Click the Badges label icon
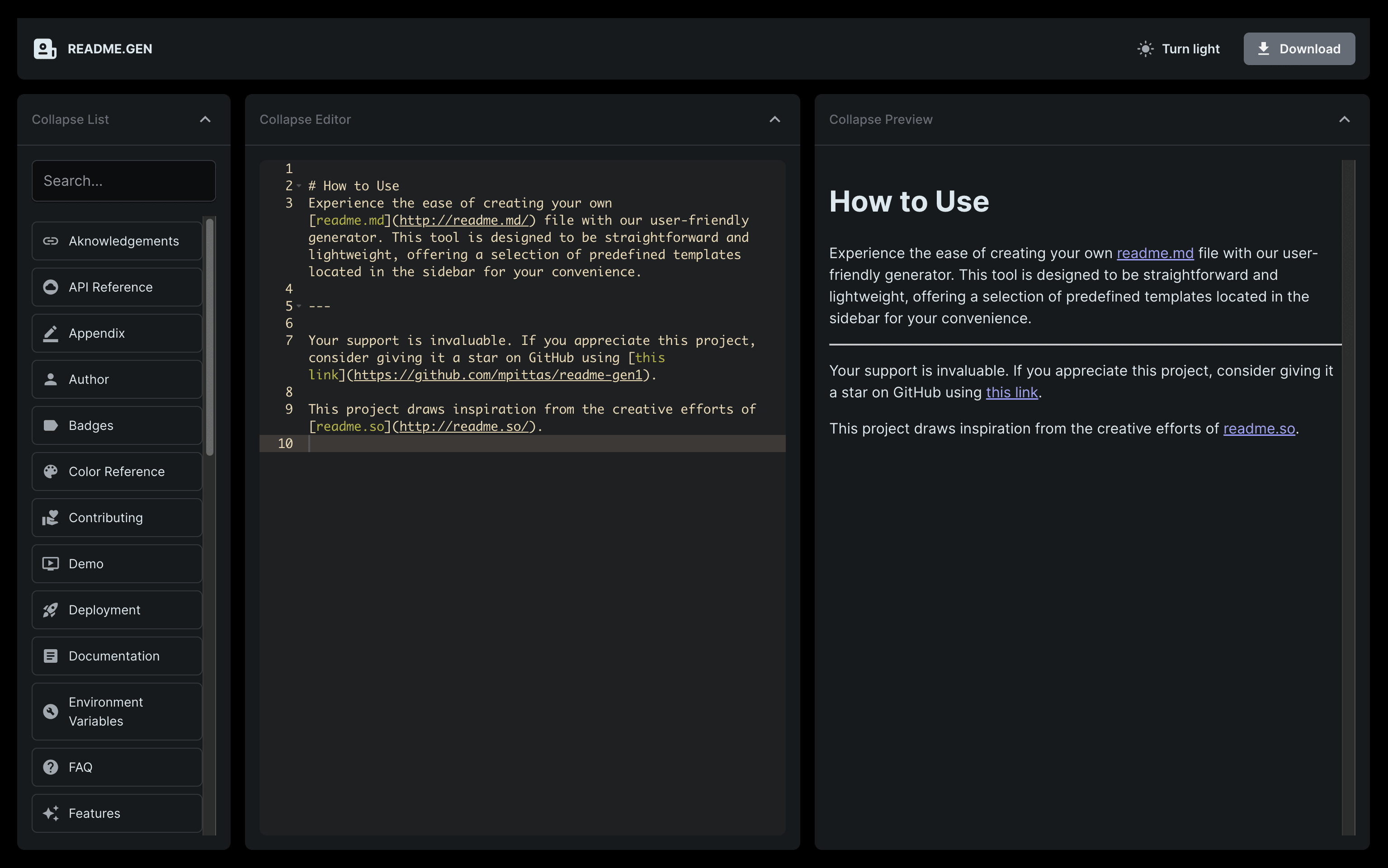The width and height of the screenshot is (1388, 868). tap(51, 425)
